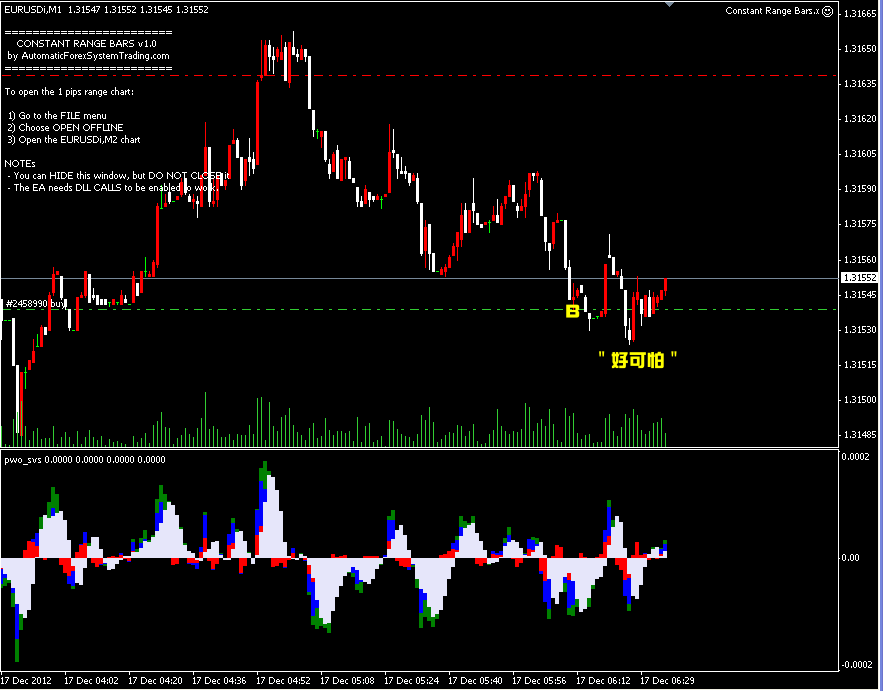The height and width of the screenshot is (691, 883).
Task: Click price axis value 1.31515
Action: point(860,364)
